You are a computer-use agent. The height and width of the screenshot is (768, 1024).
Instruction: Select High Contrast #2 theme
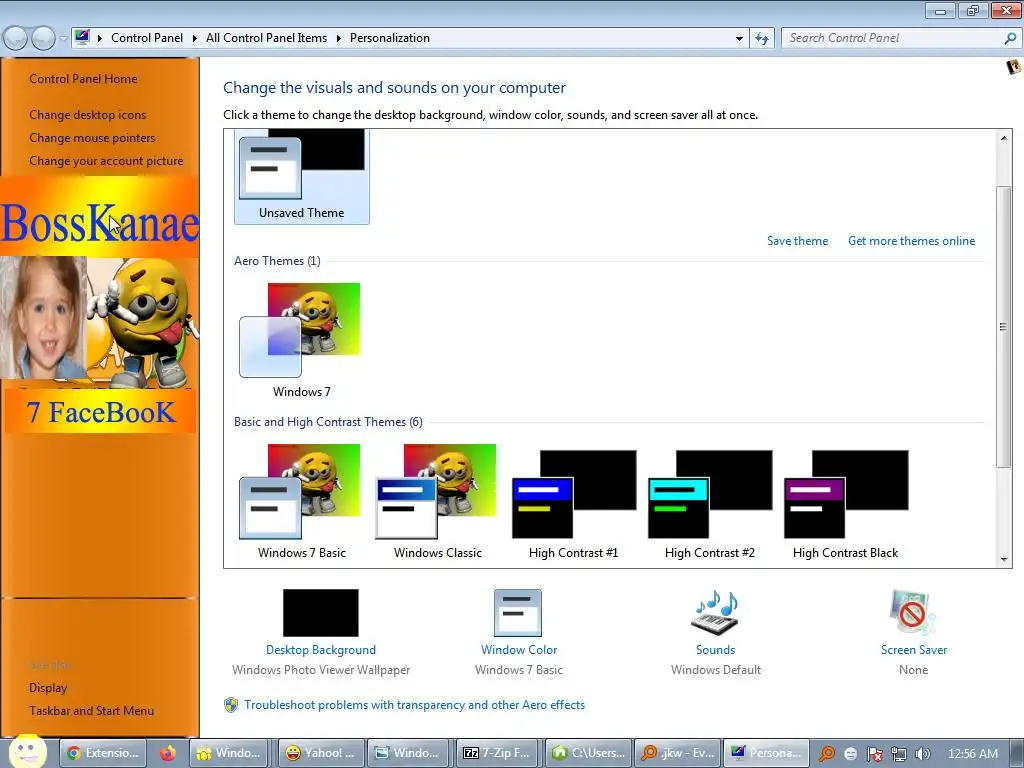click(709, 502)
